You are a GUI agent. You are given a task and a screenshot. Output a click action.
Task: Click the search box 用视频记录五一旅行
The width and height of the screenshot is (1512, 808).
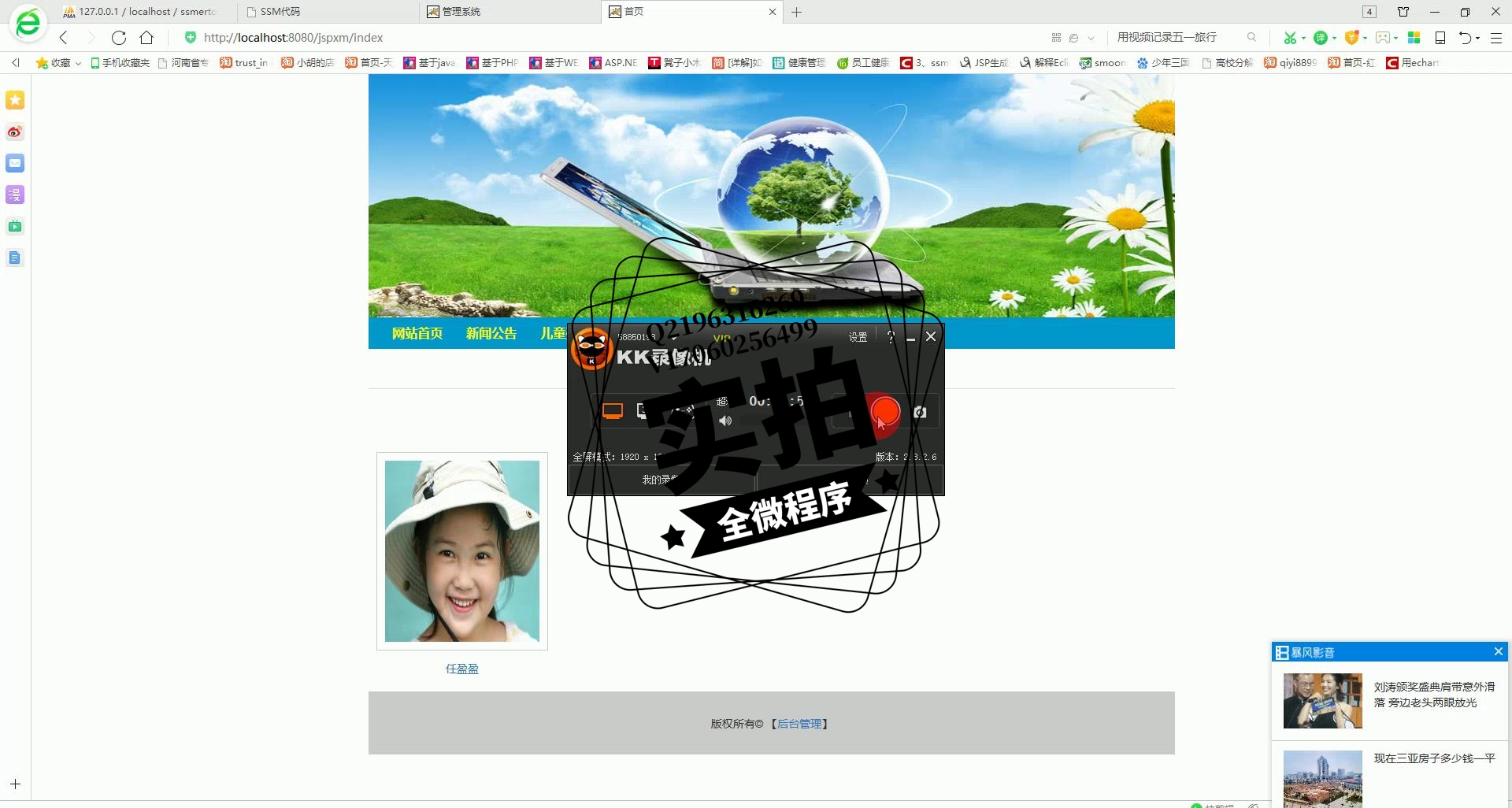1167,37
